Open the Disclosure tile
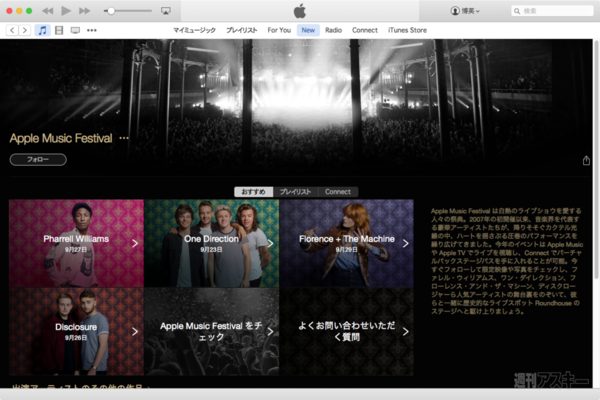The height and width of the screenshot is (400, 600). (x=76, y=331)
